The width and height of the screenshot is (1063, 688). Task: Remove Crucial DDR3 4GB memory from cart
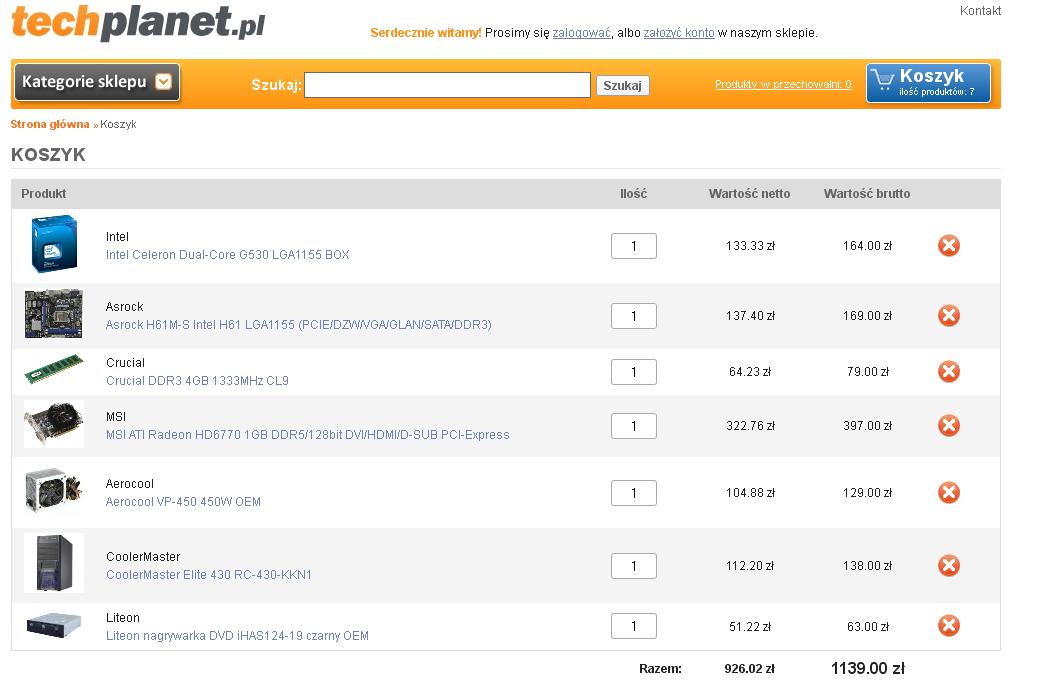point(948,372)
